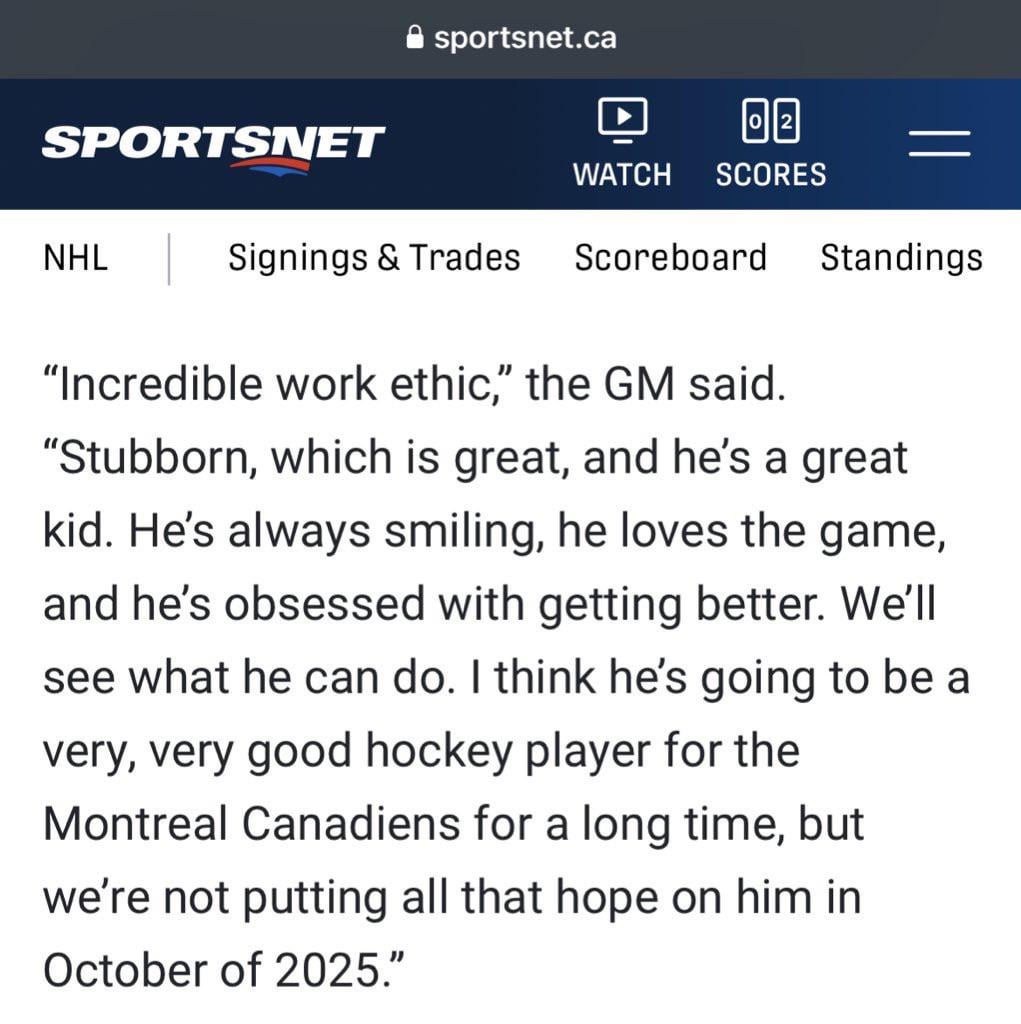Select the TV screen play icon above WATCH
The width and height of the screenshot is (1021, 1024).
[621, 119]
